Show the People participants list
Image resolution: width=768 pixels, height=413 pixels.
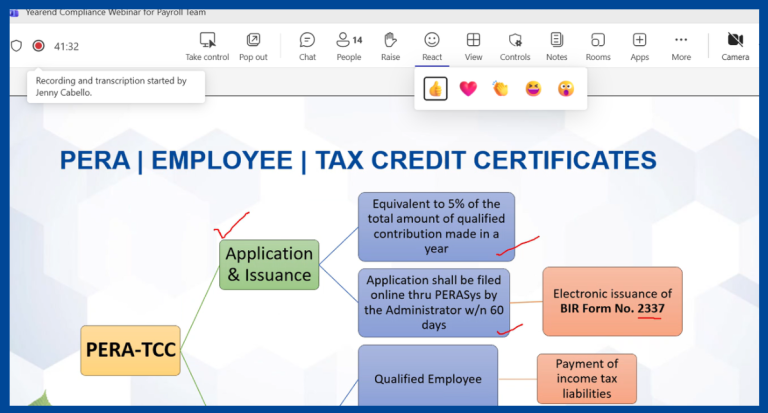coord(348,45)
